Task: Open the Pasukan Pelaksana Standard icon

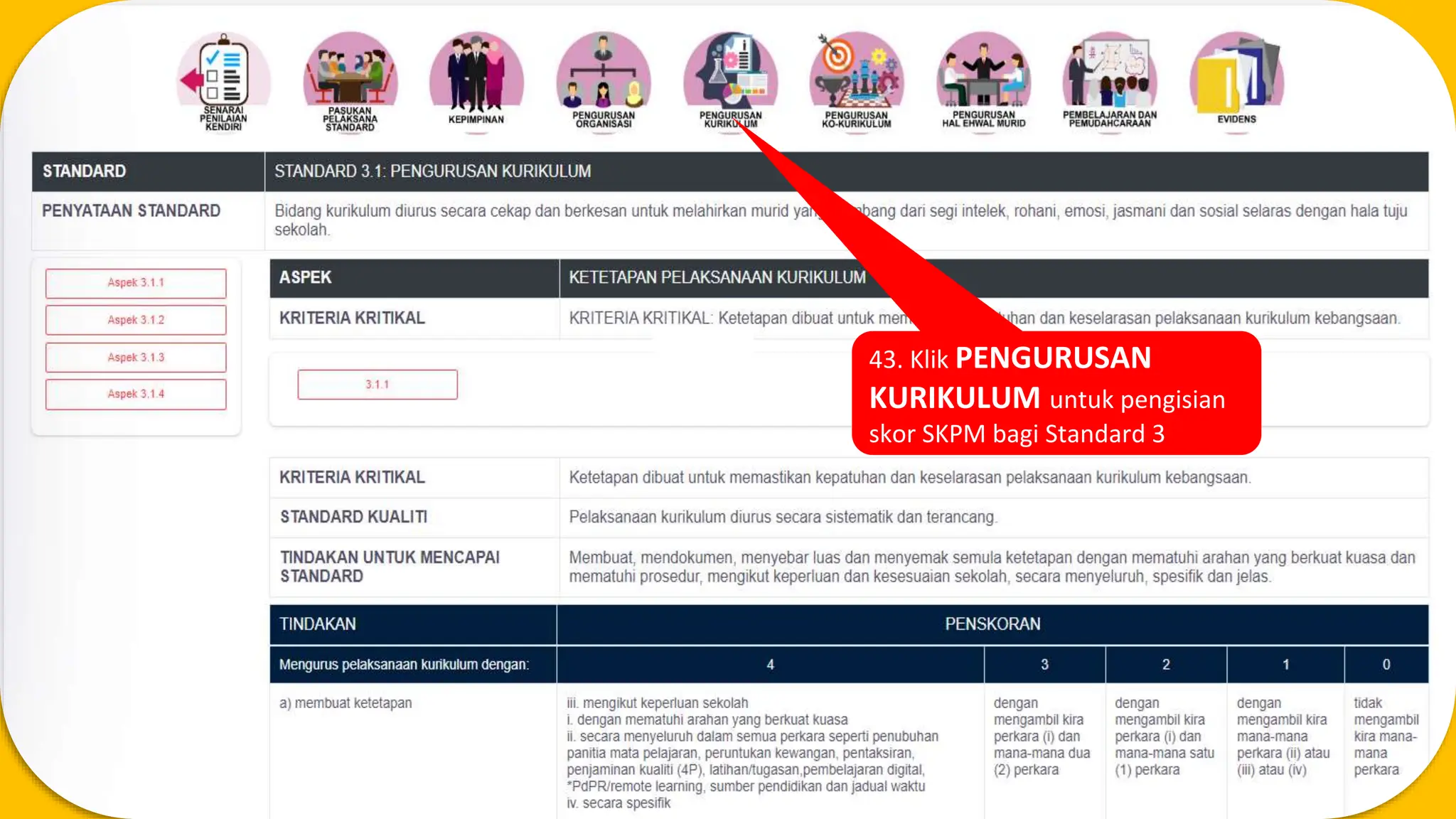Action: (x=350, y=80)
